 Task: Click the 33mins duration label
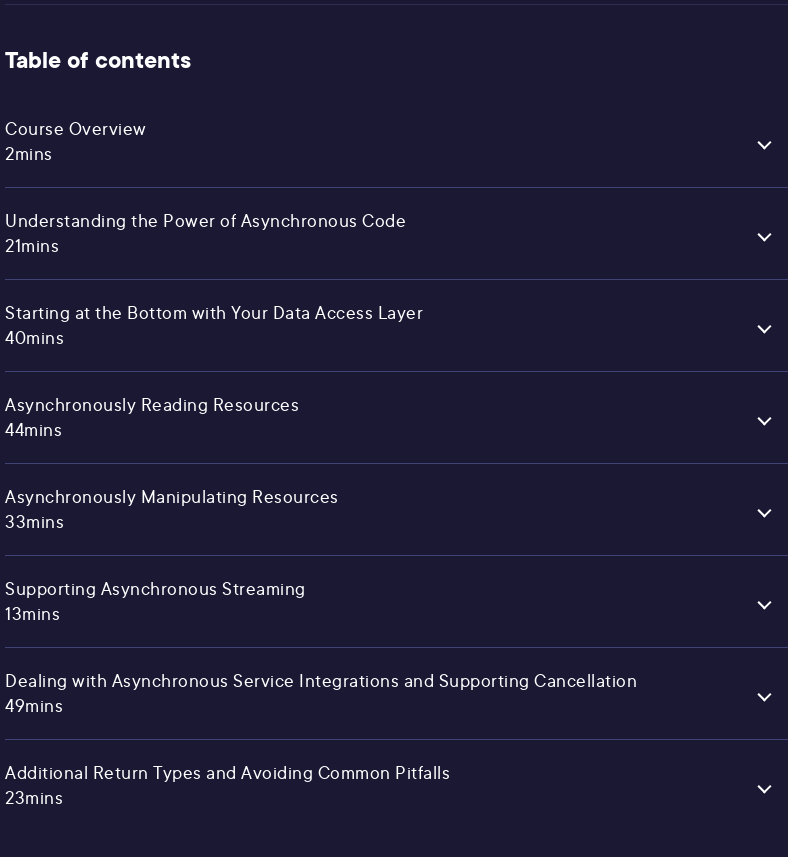pos(34,522)
